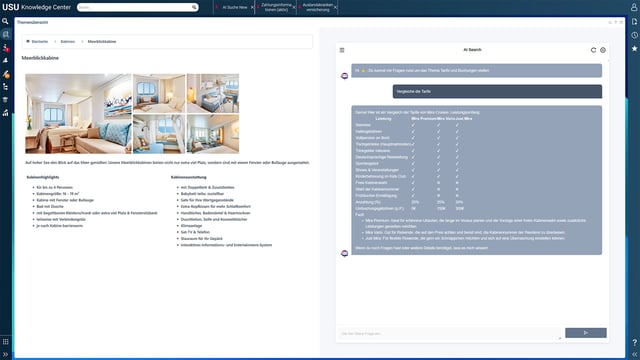
Task: Go to Startseite in the breadcrumb
Action: click(x=40, y=42)
